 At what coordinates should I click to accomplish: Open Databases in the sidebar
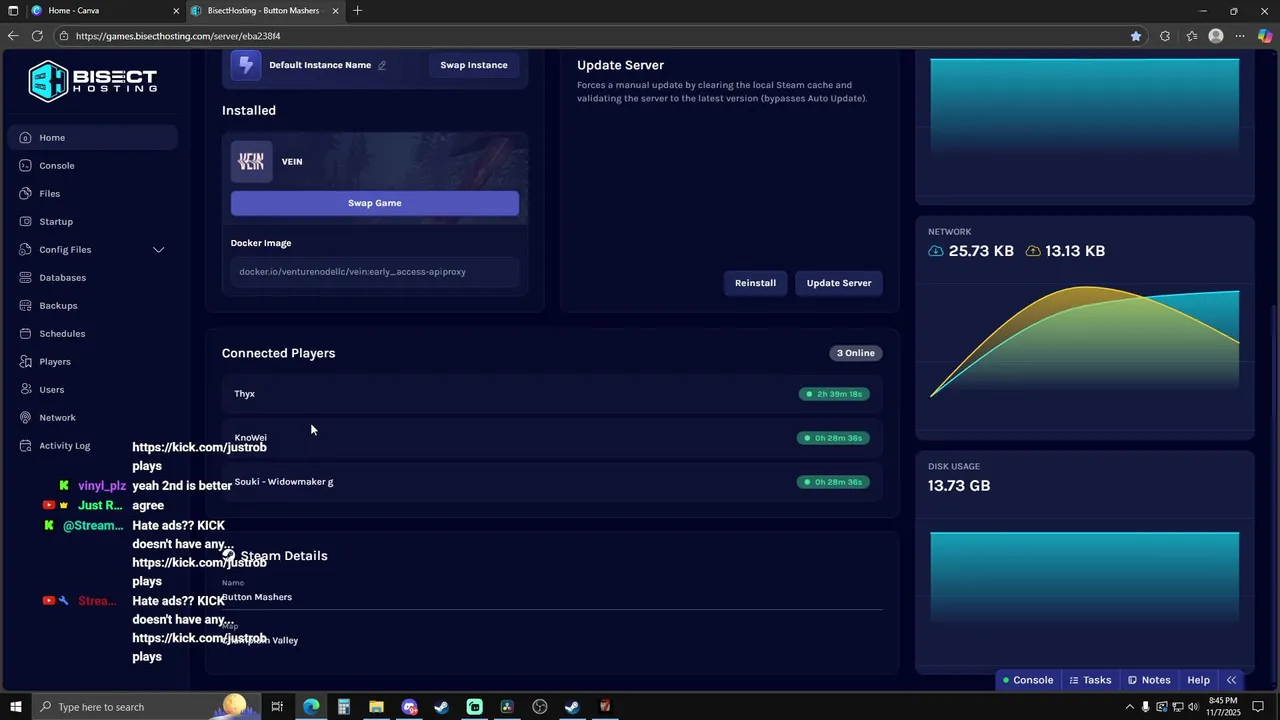93,277
